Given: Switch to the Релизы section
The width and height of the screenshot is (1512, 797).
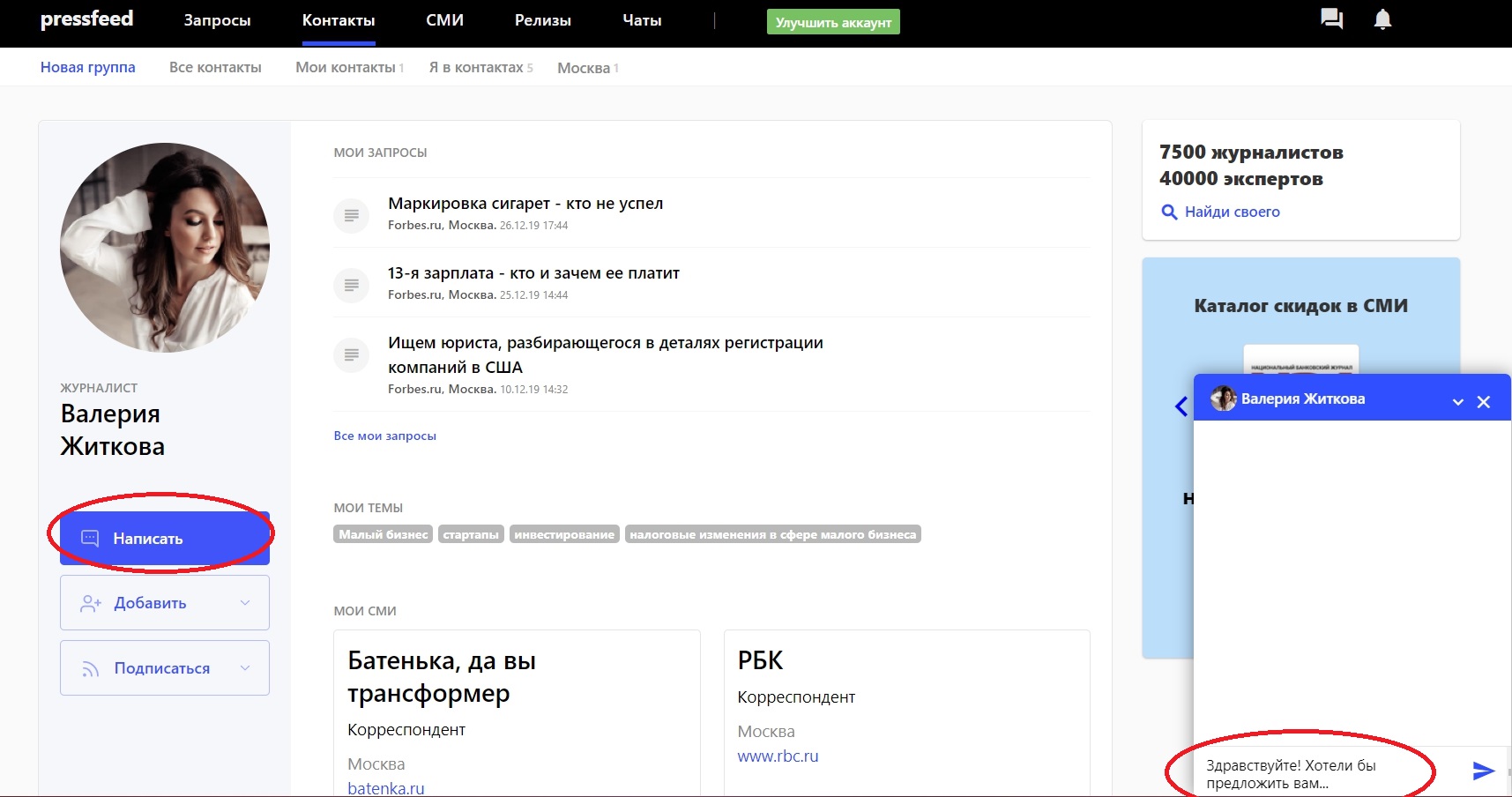Looking at the screenshot, I should click(542, 20).
